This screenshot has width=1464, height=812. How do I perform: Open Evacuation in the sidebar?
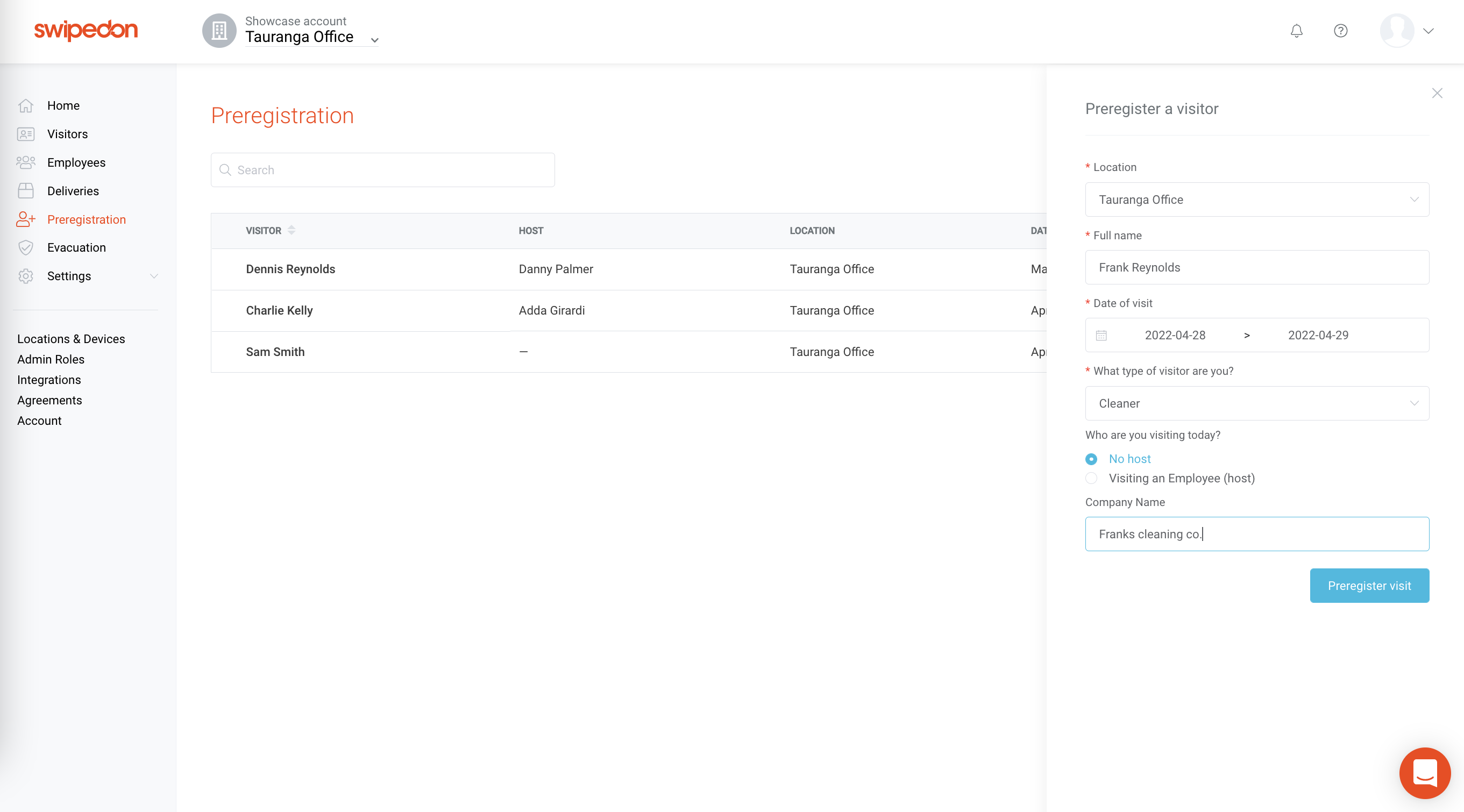click(x=76, y=248)
